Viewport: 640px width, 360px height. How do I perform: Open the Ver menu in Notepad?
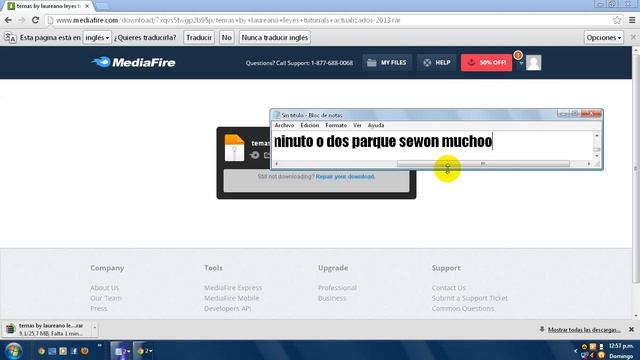click(358, 125)
